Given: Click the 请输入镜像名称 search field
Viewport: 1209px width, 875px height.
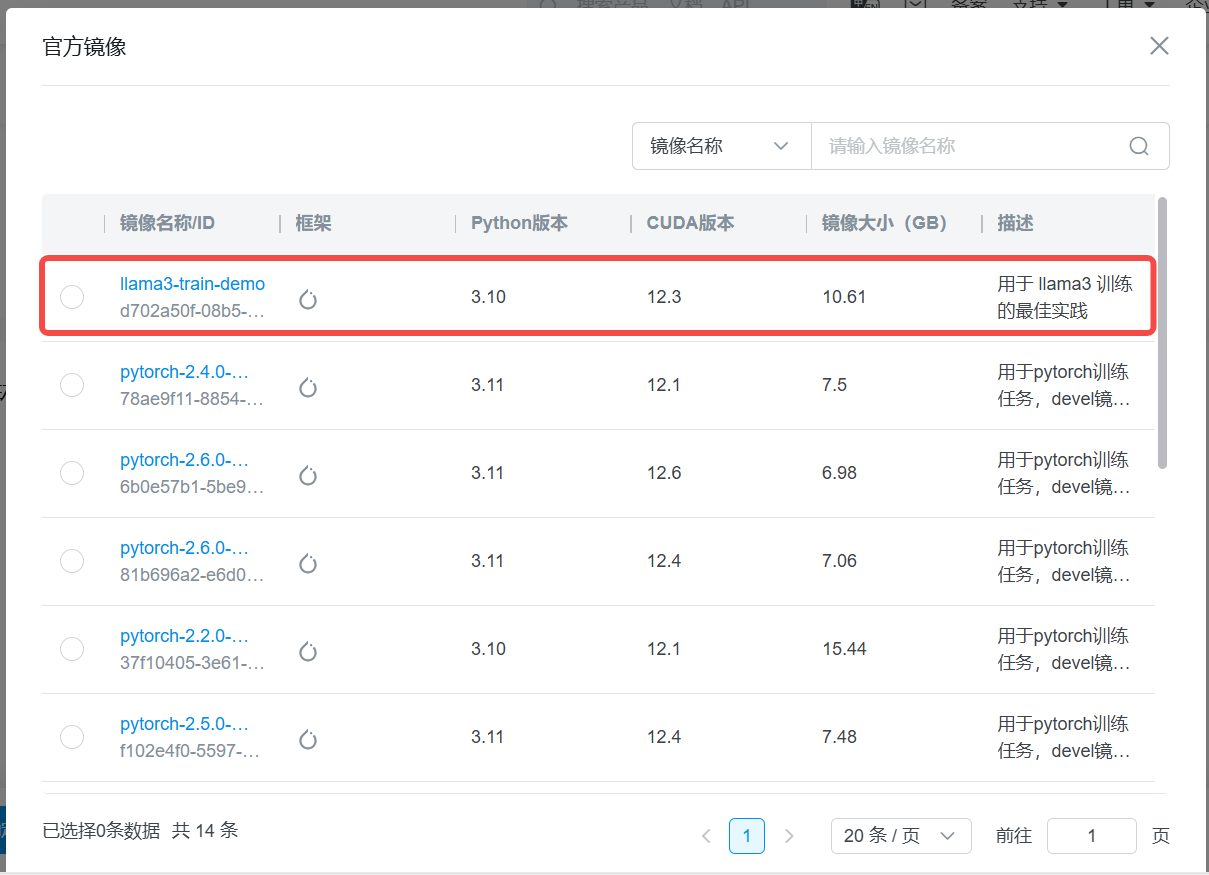Looking at the screenshot, I should [x=965, y=146].
